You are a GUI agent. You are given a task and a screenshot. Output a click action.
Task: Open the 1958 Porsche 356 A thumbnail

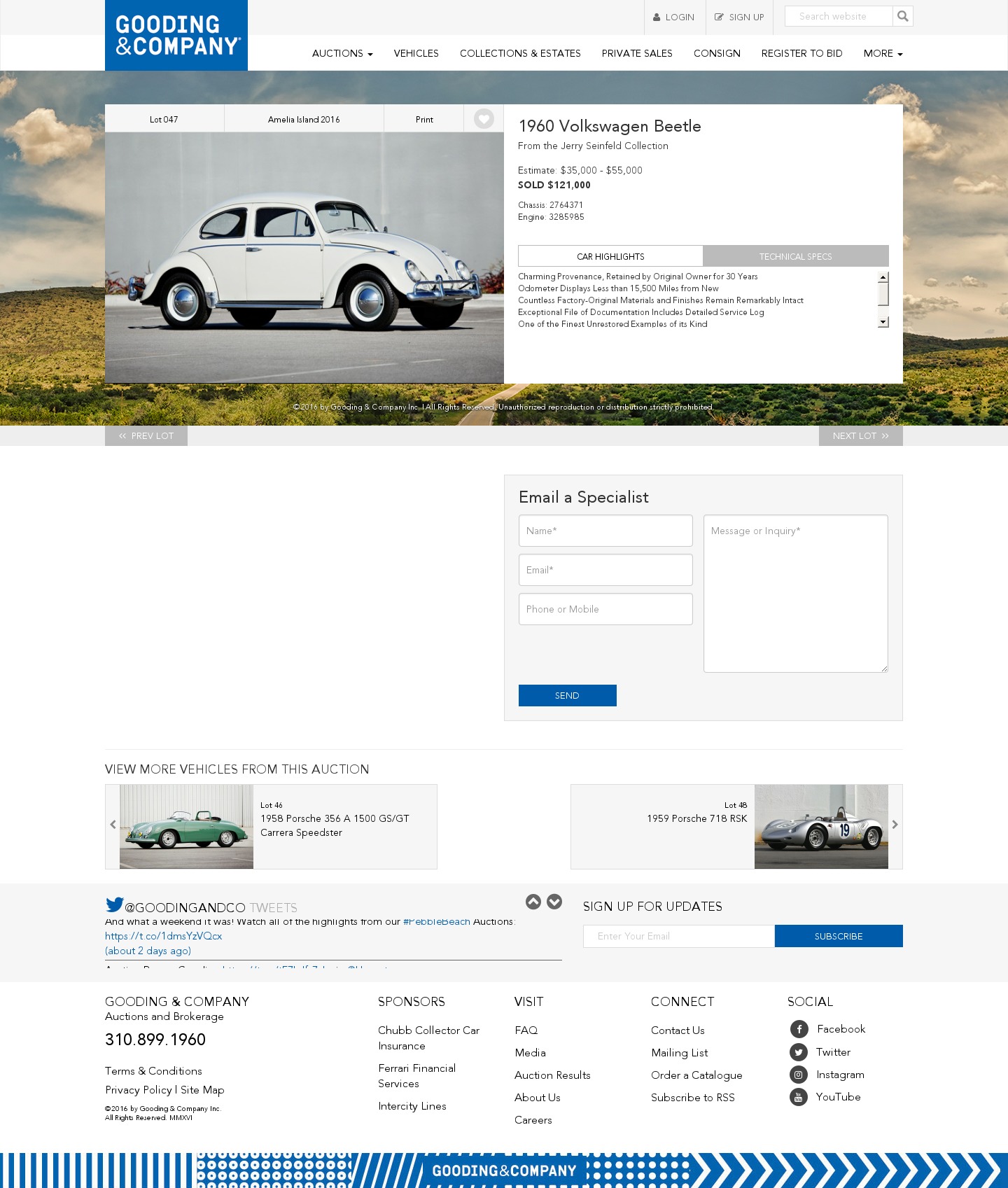186,827
